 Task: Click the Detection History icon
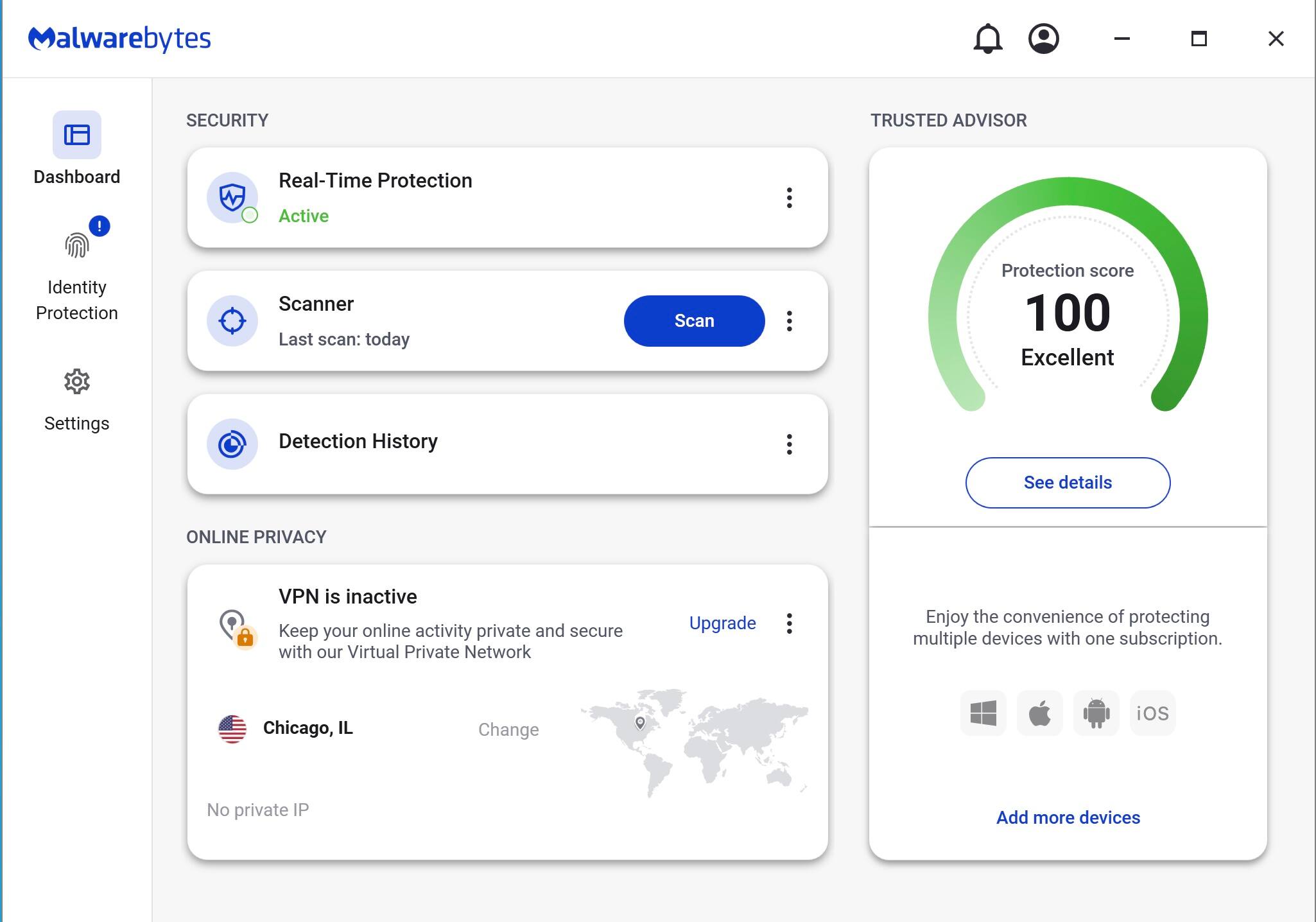(232, 443)
